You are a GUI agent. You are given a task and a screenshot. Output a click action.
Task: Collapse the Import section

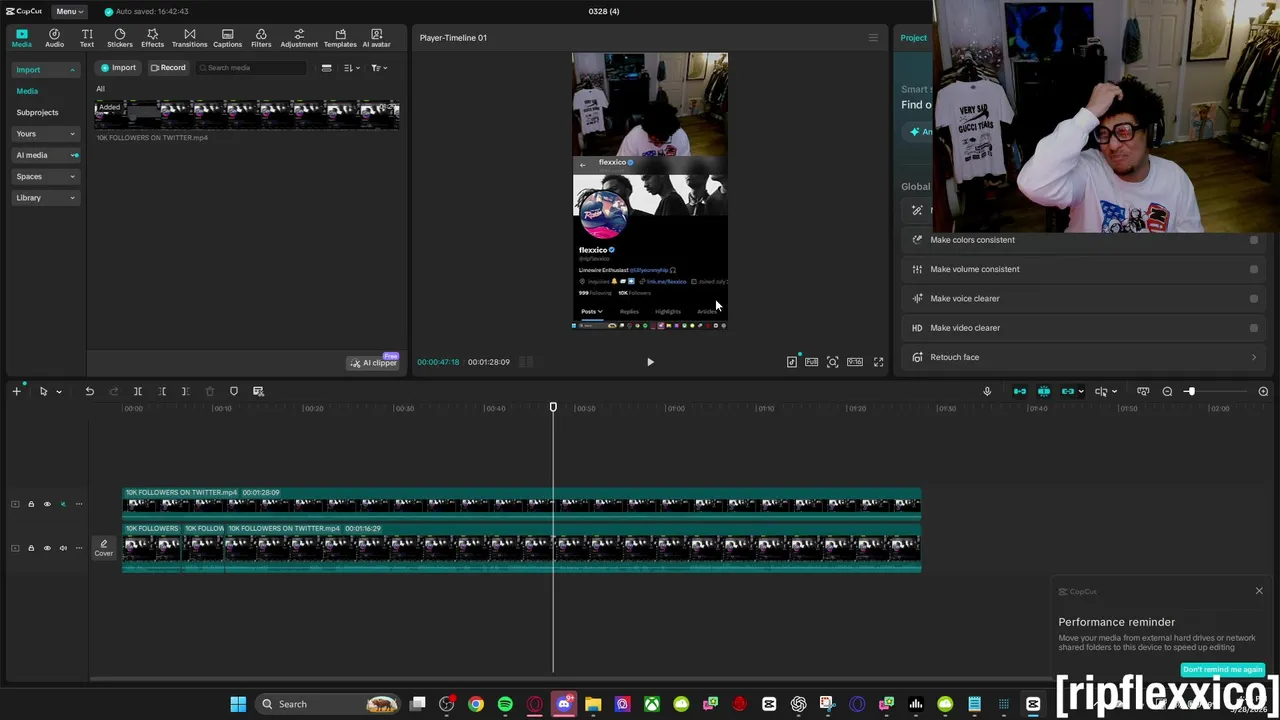pyautogui.click(x=46, y=70)
